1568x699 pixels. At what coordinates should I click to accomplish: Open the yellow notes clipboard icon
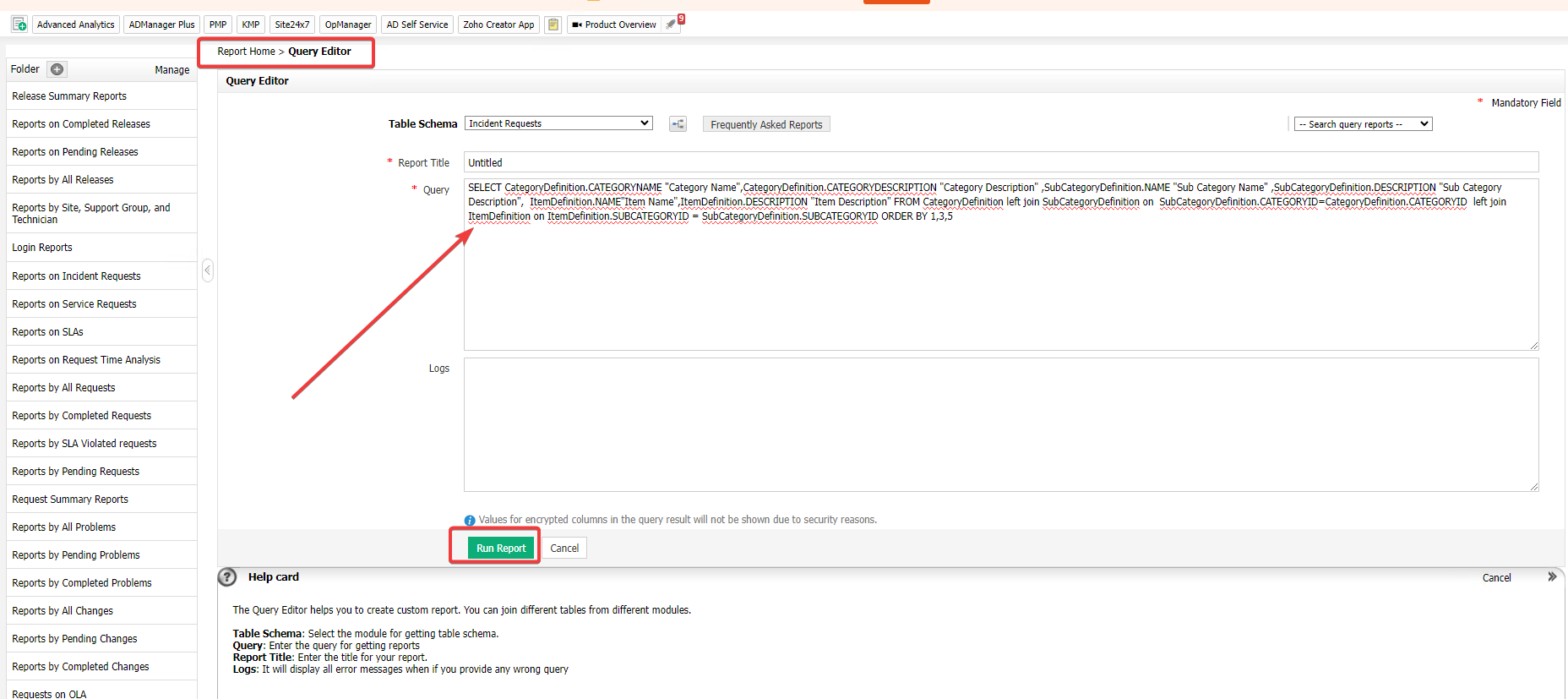[x=553, y=25]
